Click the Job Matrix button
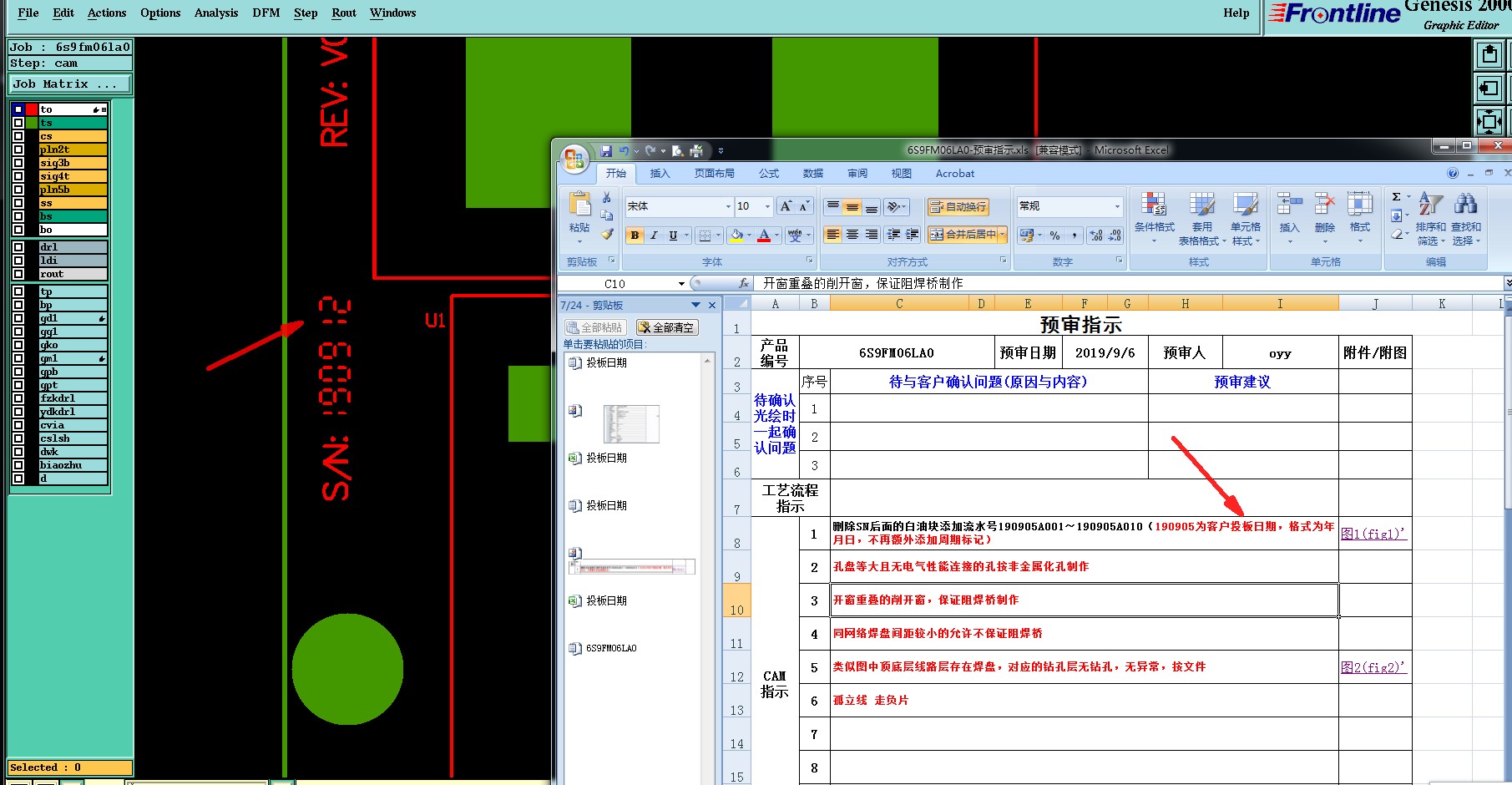Image resolution: width=1512 pixels, height=785 pixels. (70, 84)
